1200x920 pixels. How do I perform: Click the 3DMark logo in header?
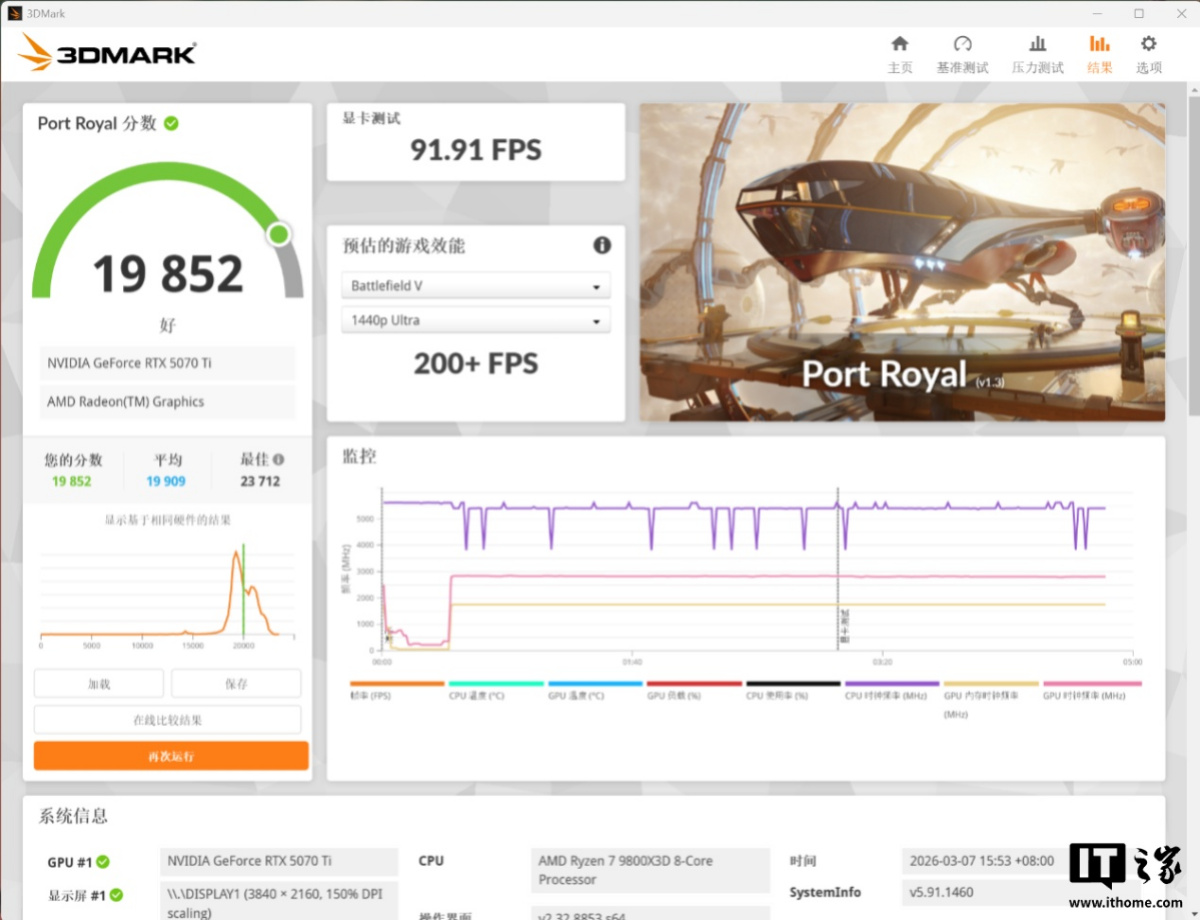[107, 53]
